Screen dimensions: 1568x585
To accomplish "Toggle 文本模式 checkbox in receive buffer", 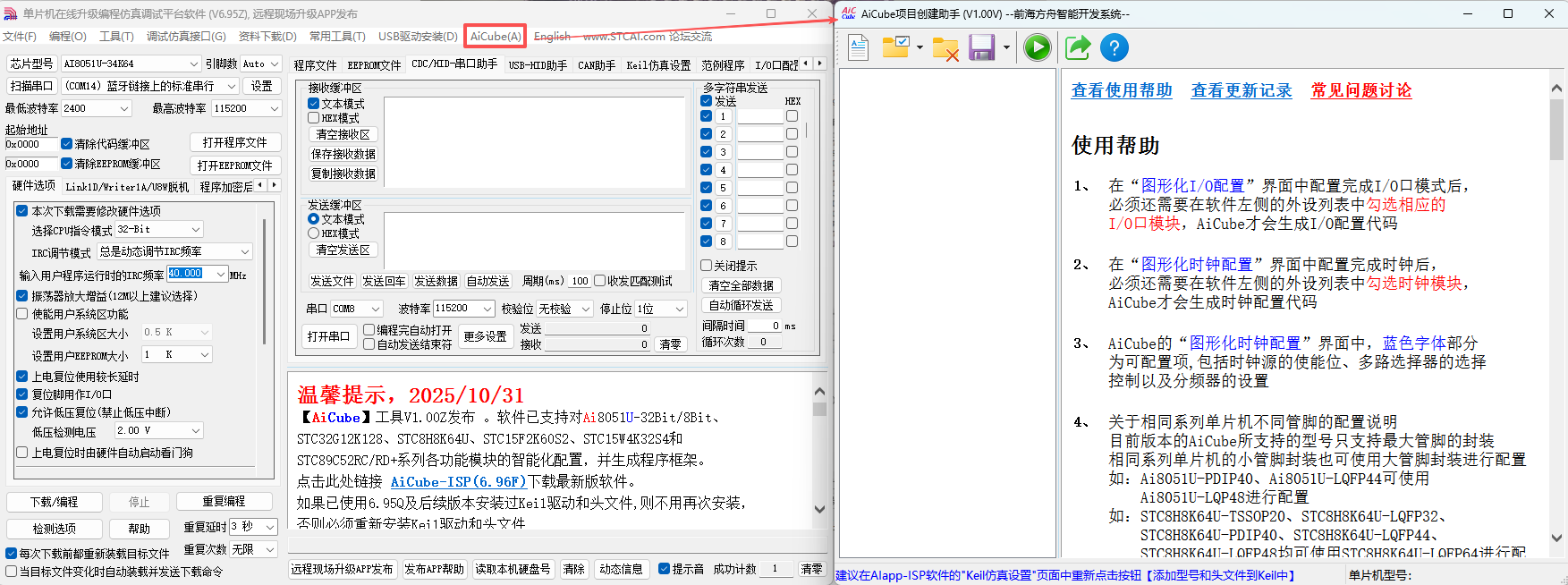I will point(314,104).
